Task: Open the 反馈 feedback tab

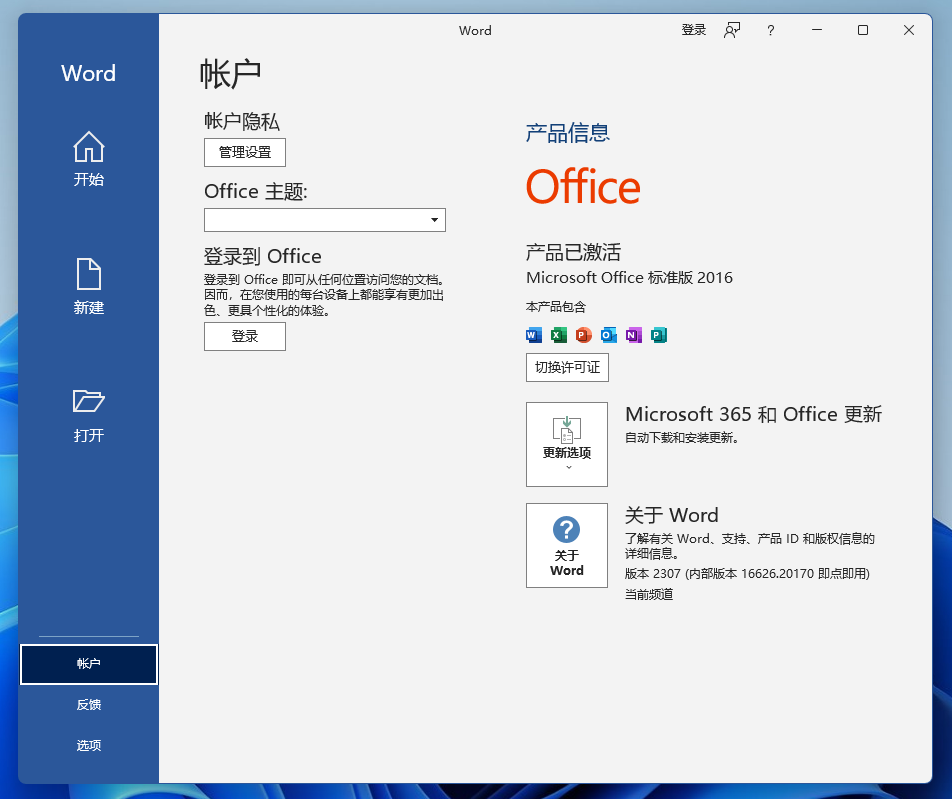Action: pos(89,705)
